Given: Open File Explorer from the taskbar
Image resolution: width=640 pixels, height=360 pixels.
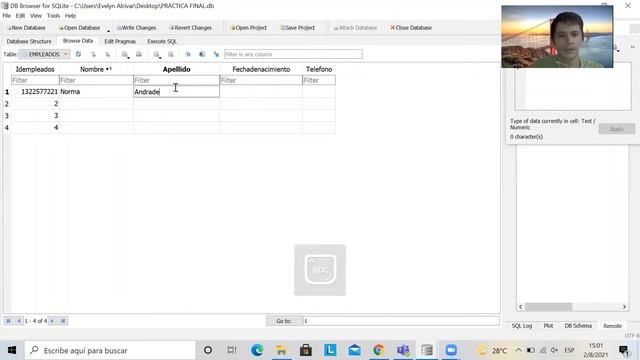Looking at the screenshot, I should coord(281,350).
